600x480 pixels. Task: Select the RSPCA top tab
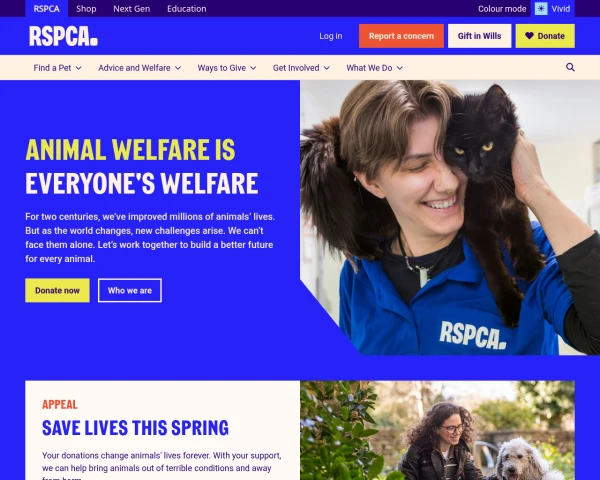tap(46, 8)
